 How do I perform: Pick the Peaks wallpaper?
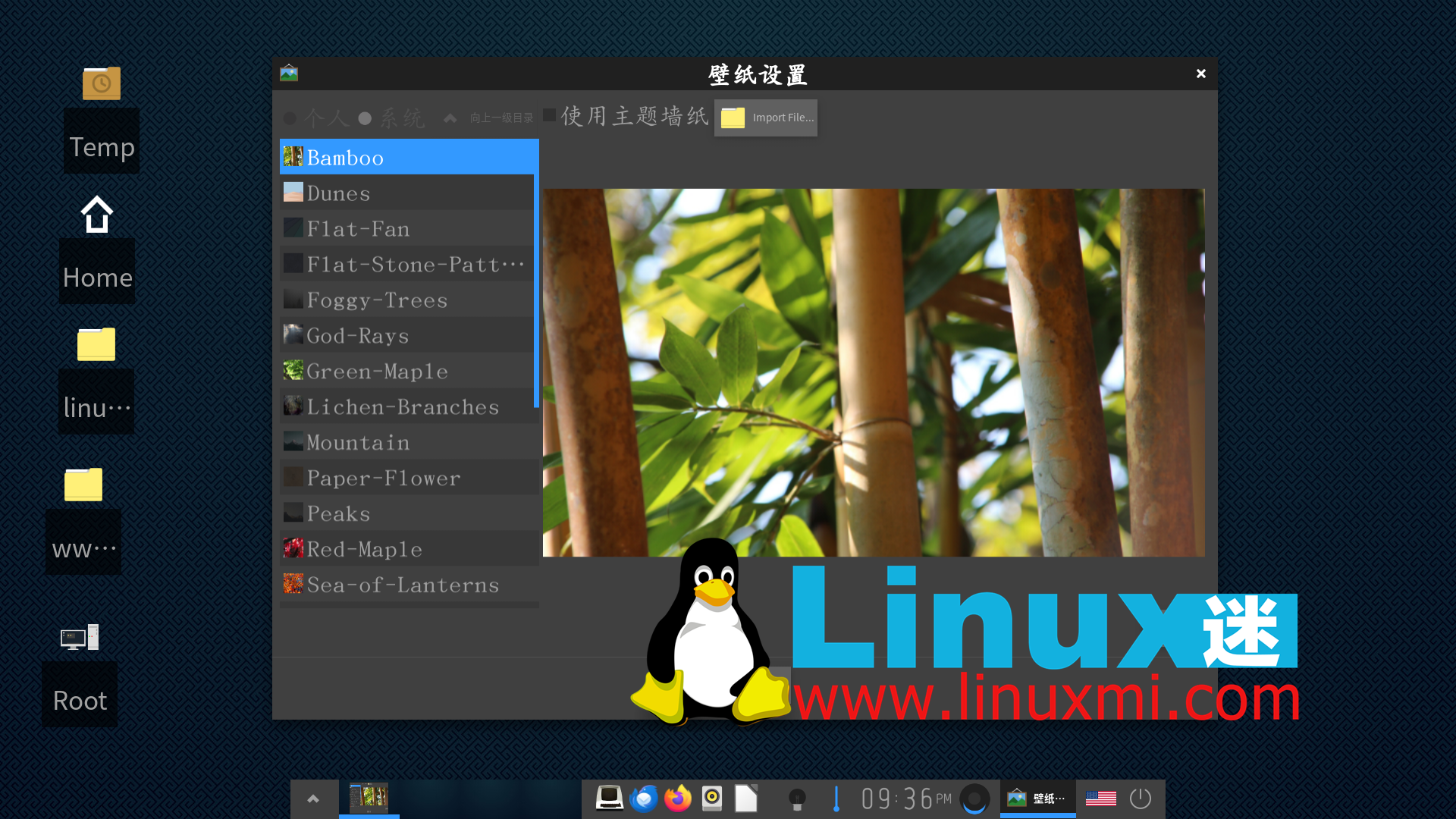(409, 513)
